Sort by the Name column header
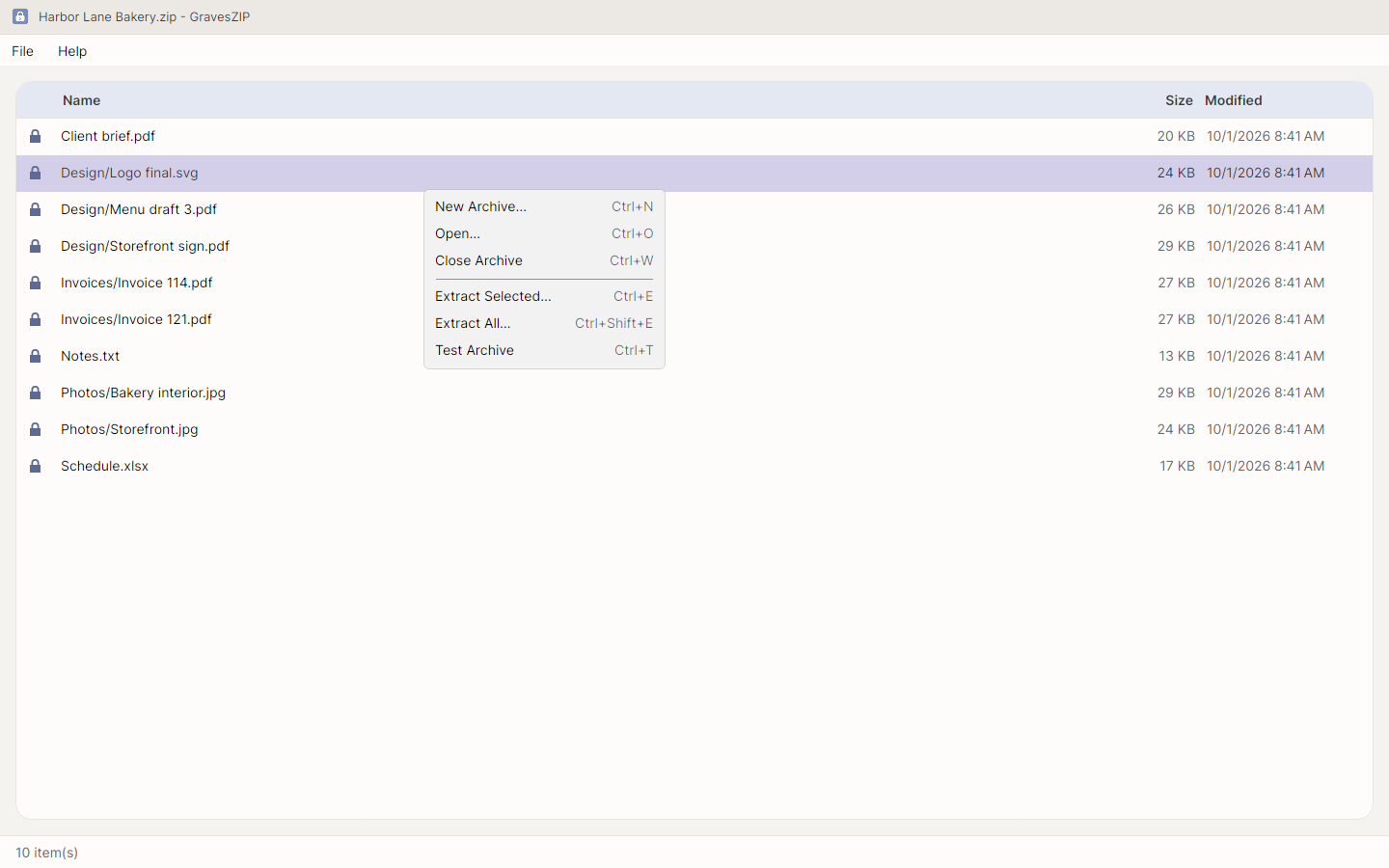 coord(82,100)
